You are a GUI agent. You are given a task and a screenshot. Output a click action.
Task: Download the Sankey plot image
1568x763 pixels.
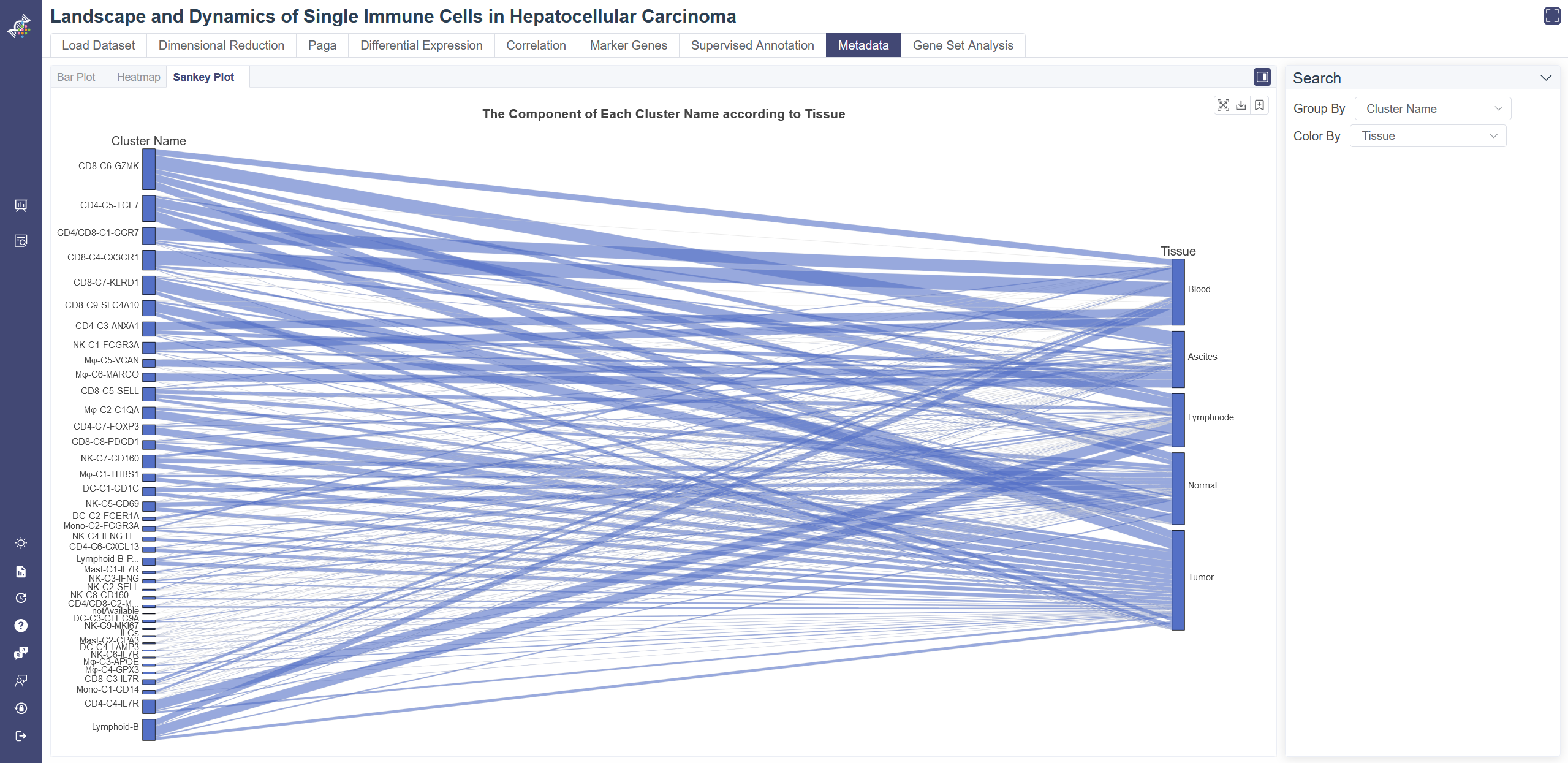coord(1241,105)
